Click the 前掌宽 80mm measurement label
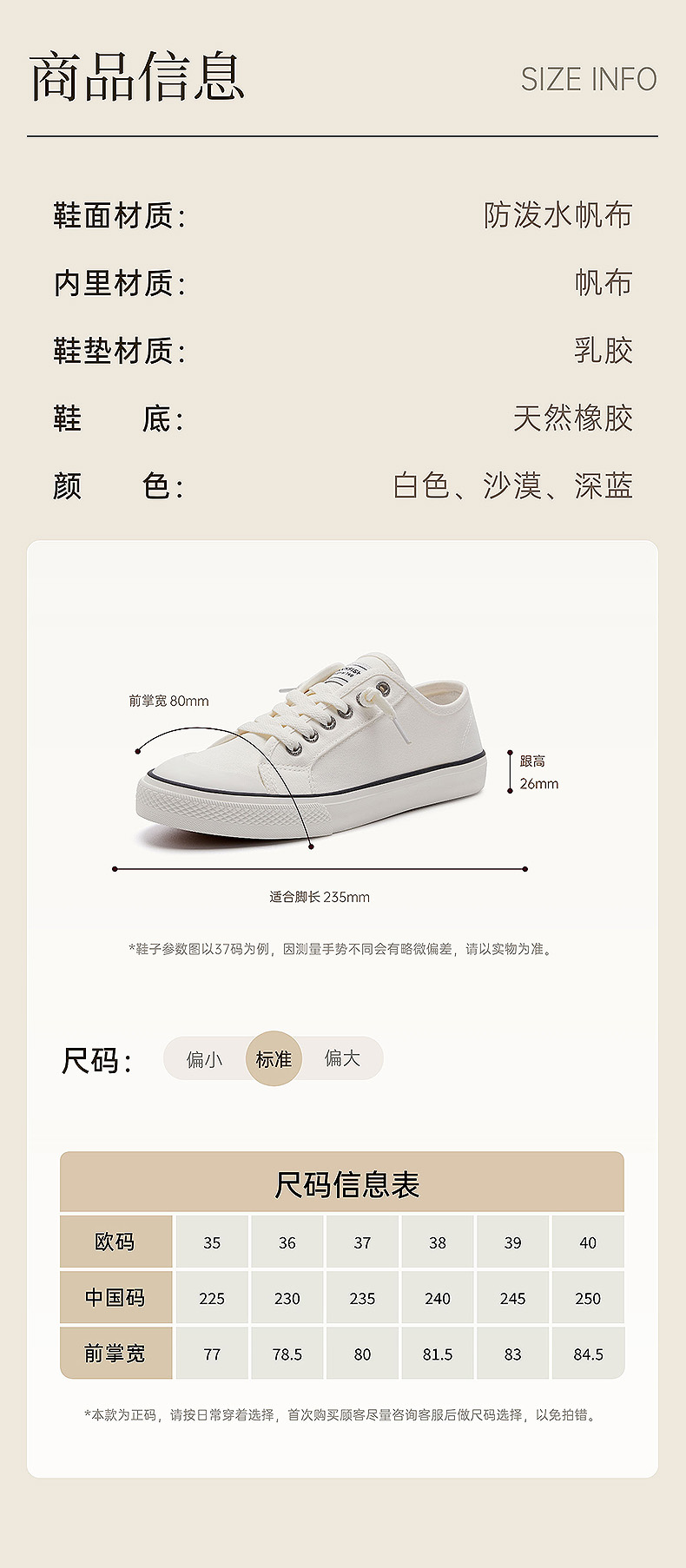Viewport: 686px width, 1568px height. (x=168, y=701)
